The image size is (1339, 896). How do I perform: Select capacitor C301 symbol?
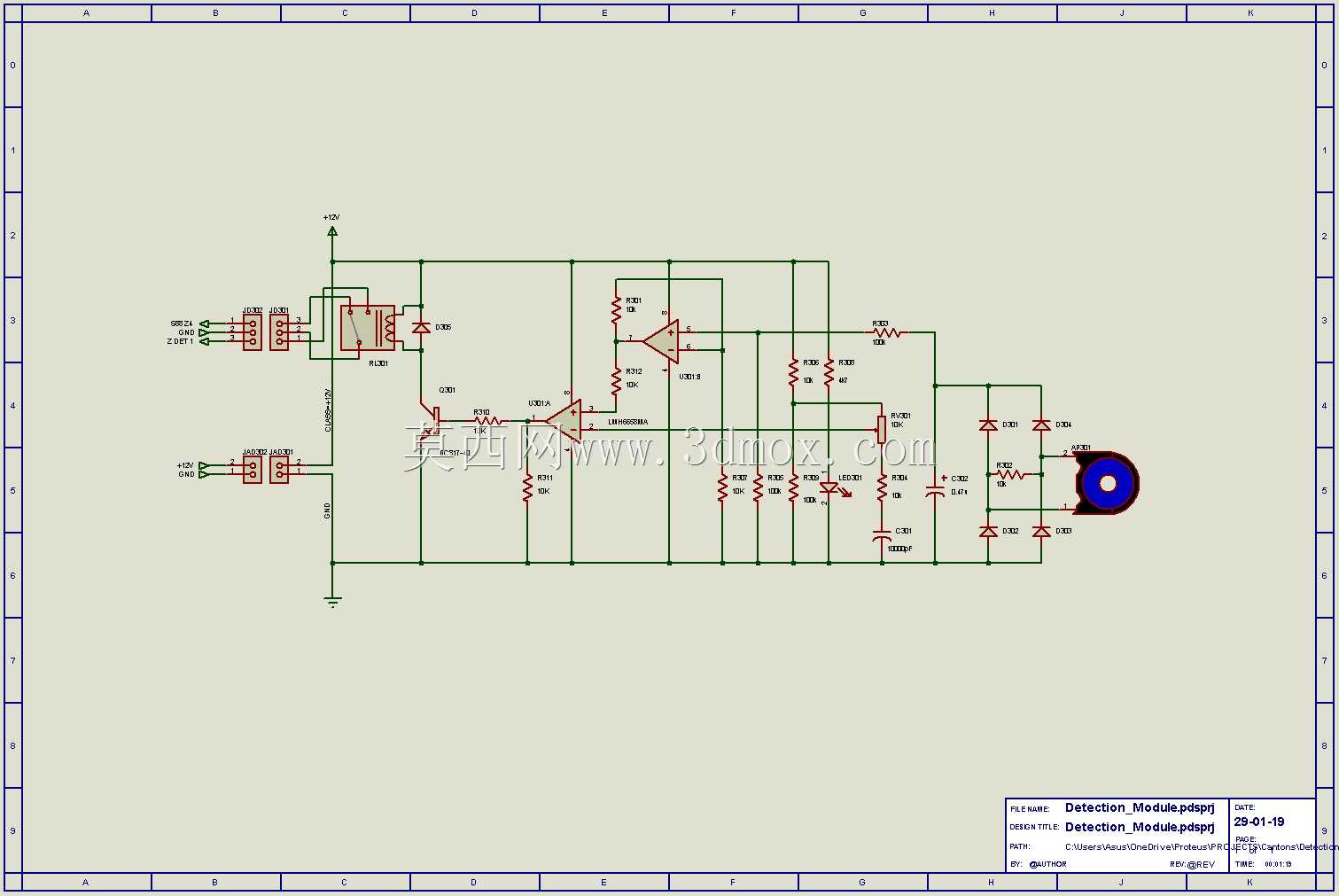coord(882,536)
